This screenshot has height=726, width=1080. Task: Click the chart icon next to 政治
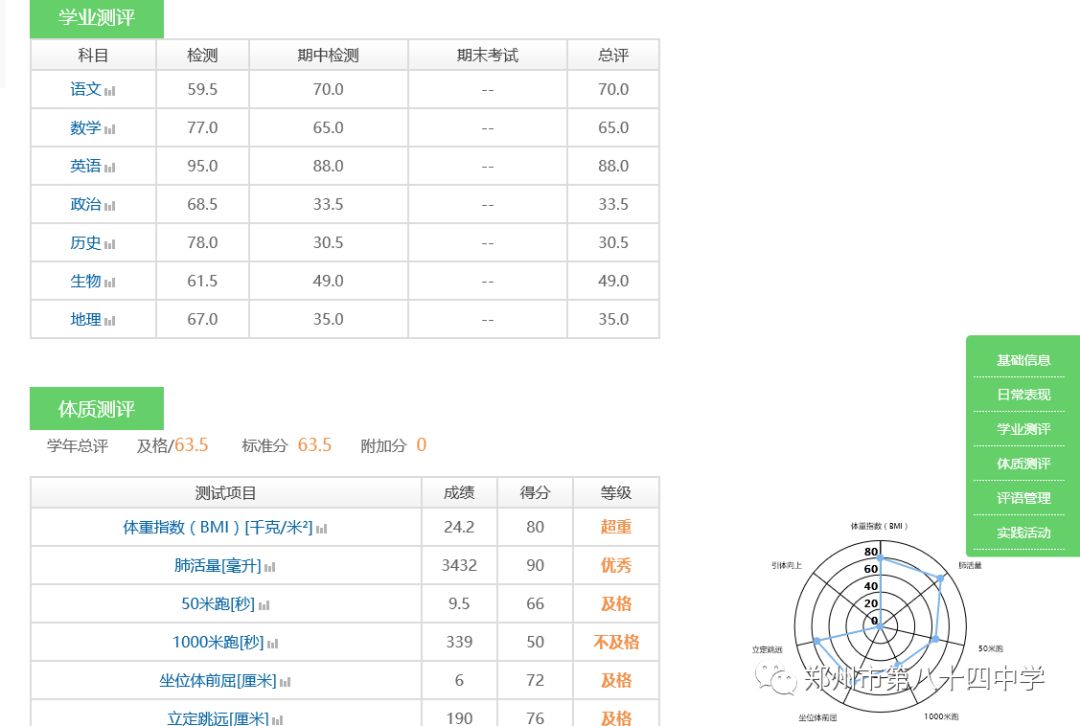tap(110, 206)
